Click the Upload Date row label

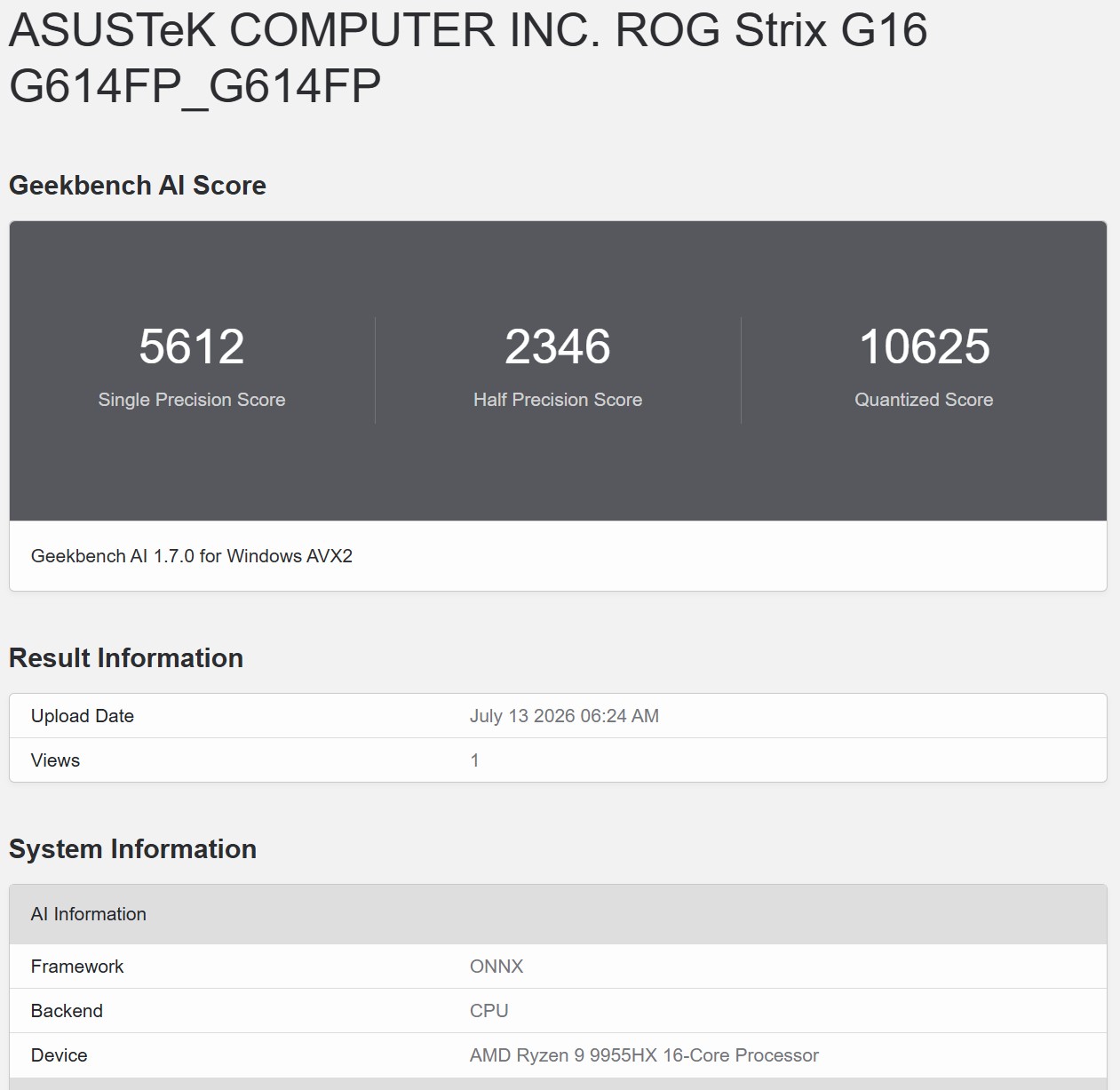click(x=83, y=716)
